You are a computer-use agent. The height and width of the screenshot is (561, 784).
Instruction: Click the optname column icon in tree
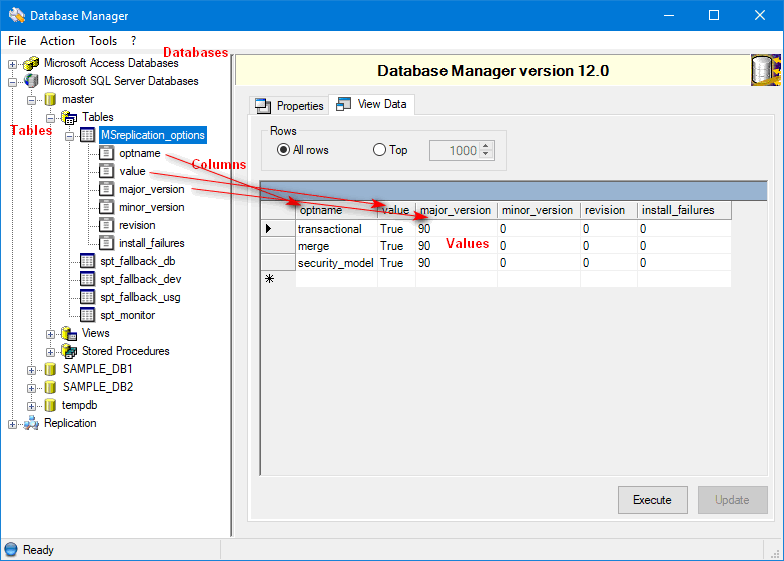point(106,153)
